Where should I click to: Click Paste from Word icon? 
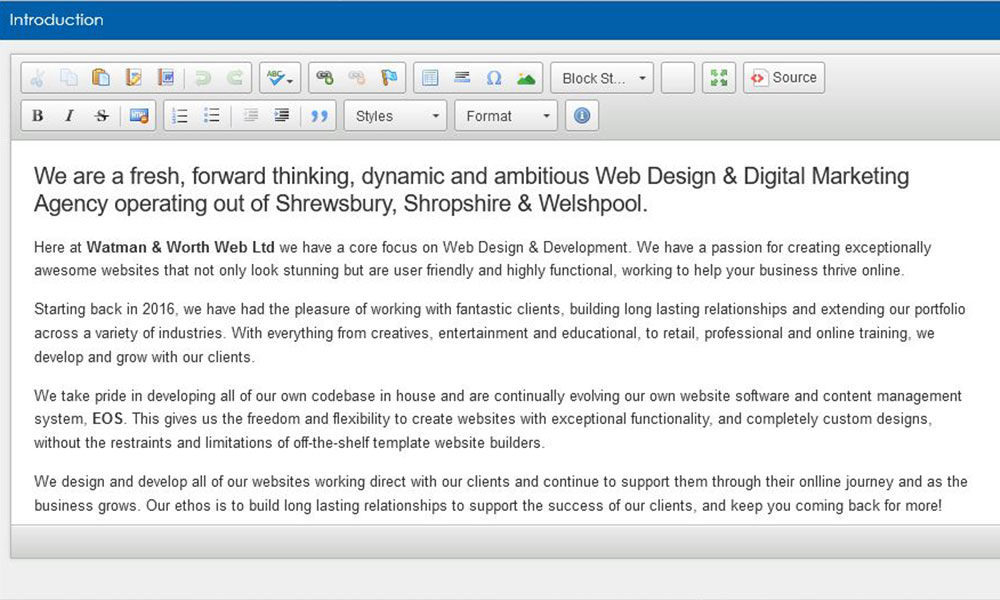tap(166, 78)
